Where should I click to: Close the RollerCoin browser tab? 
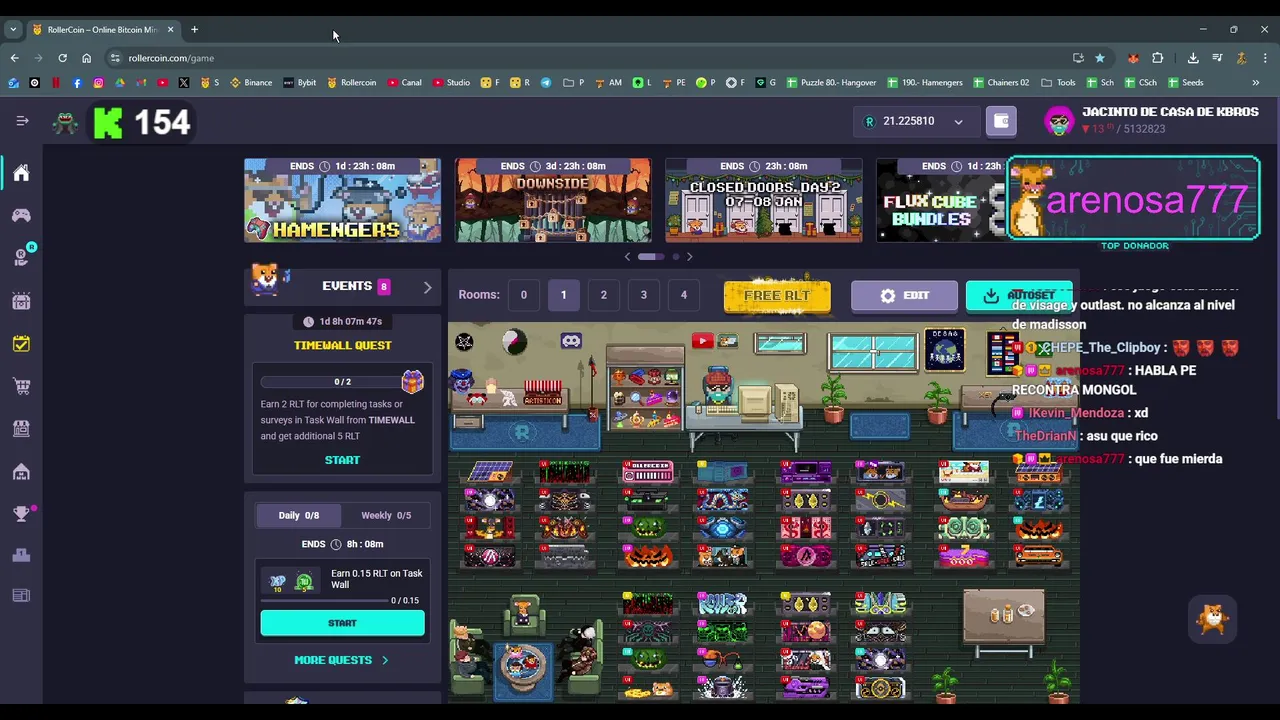click(170, 30)
